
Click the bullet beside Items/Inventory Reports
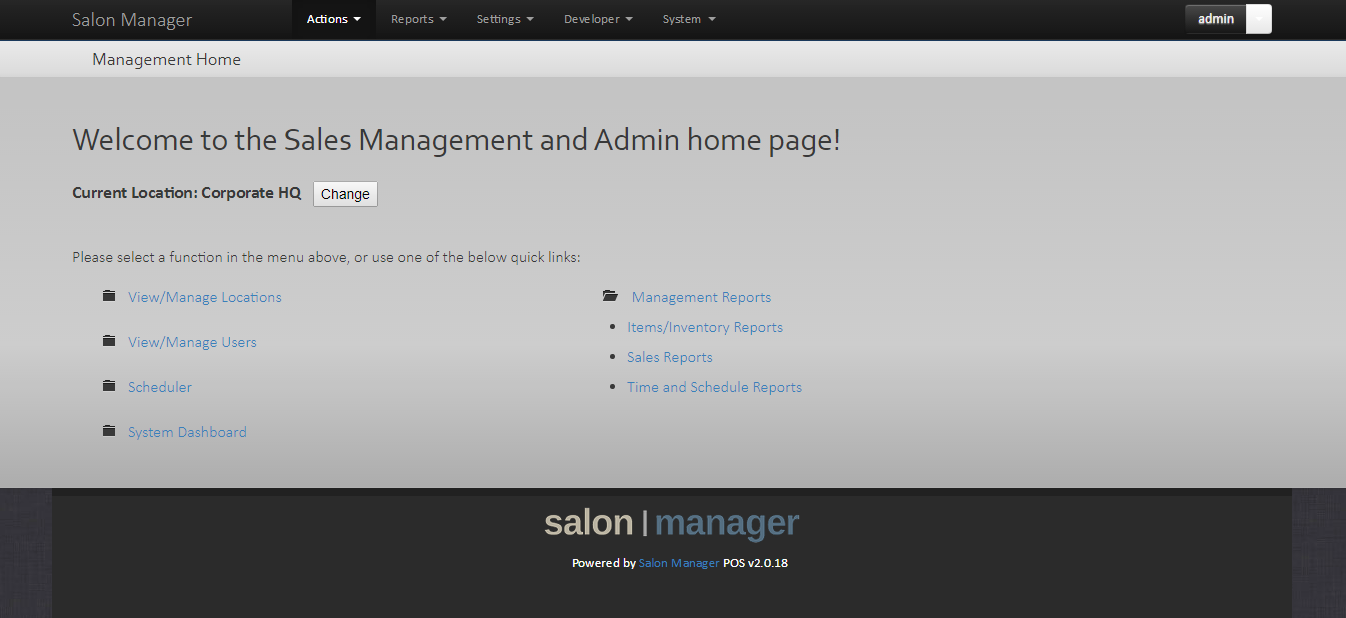pyautogui.click(x=614, y=326)
